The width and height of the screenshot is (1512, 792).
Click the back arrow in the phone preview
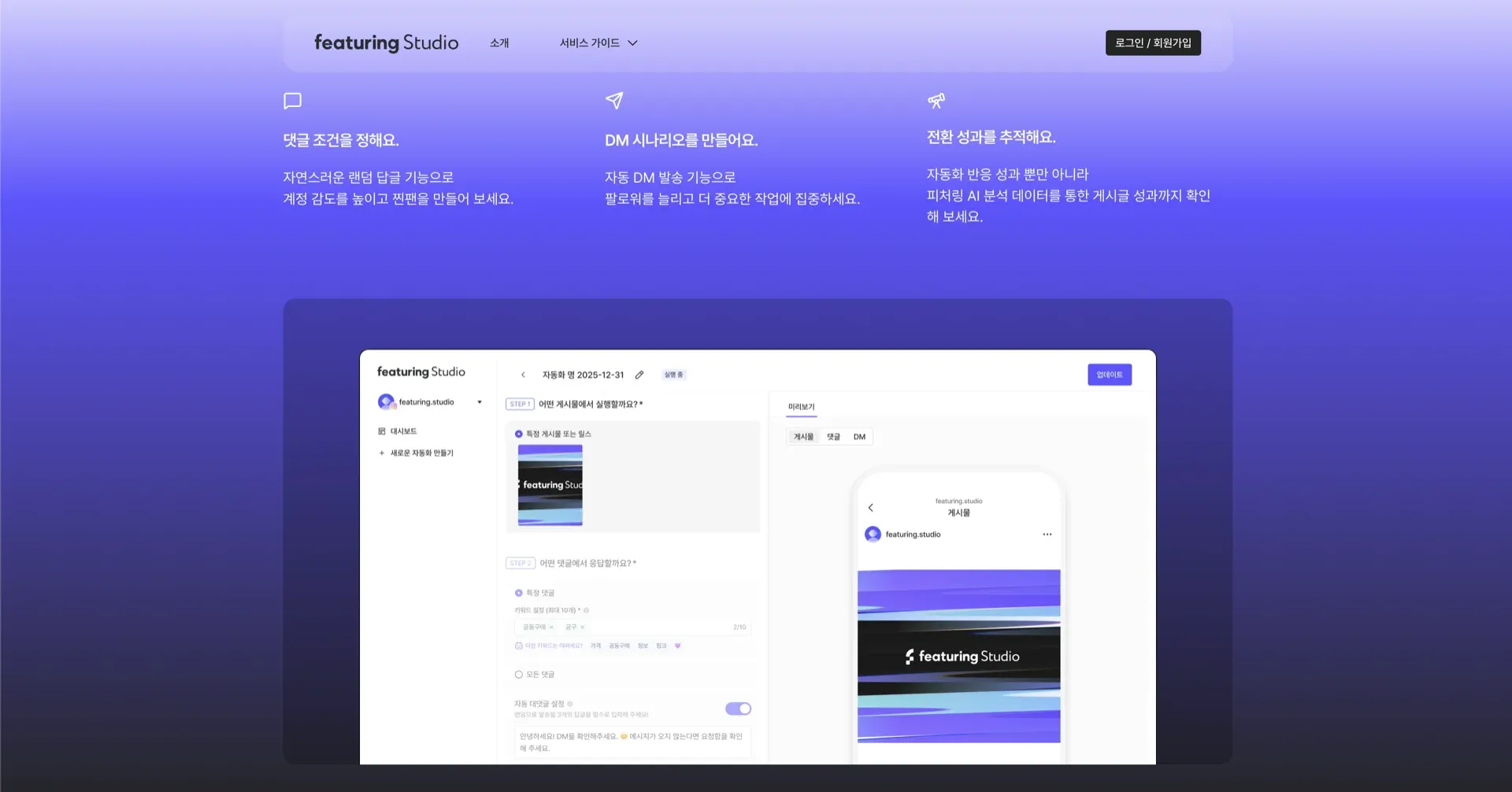point(870,508)
